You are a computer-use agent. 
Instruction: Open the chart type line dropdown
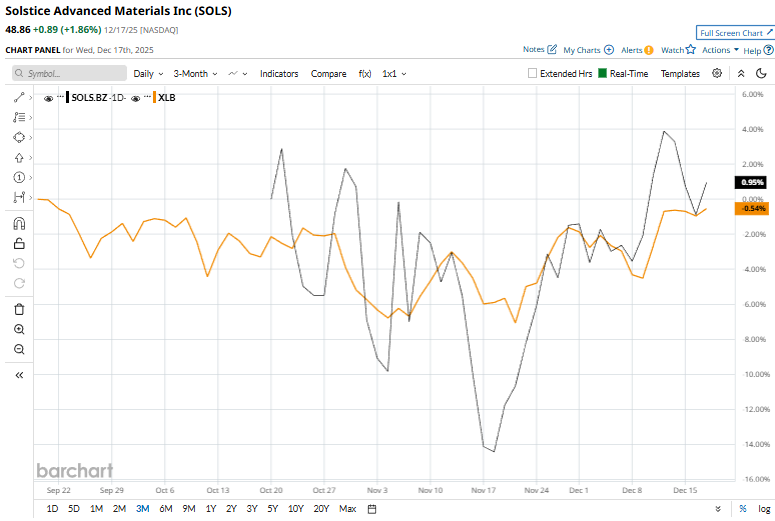(238, 74)
